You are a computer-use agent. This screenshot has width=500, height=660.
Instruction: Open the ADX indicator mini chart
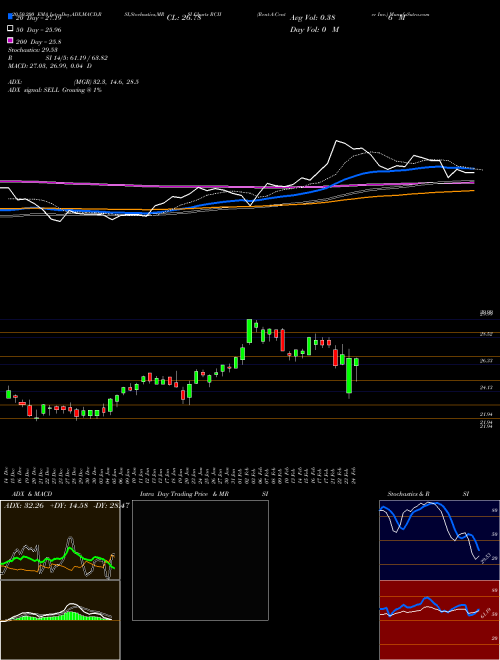[x=60, y=540]
